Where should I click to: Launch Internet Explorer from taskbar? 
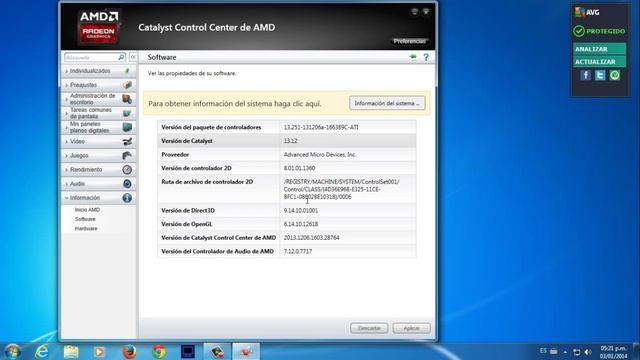42,351
